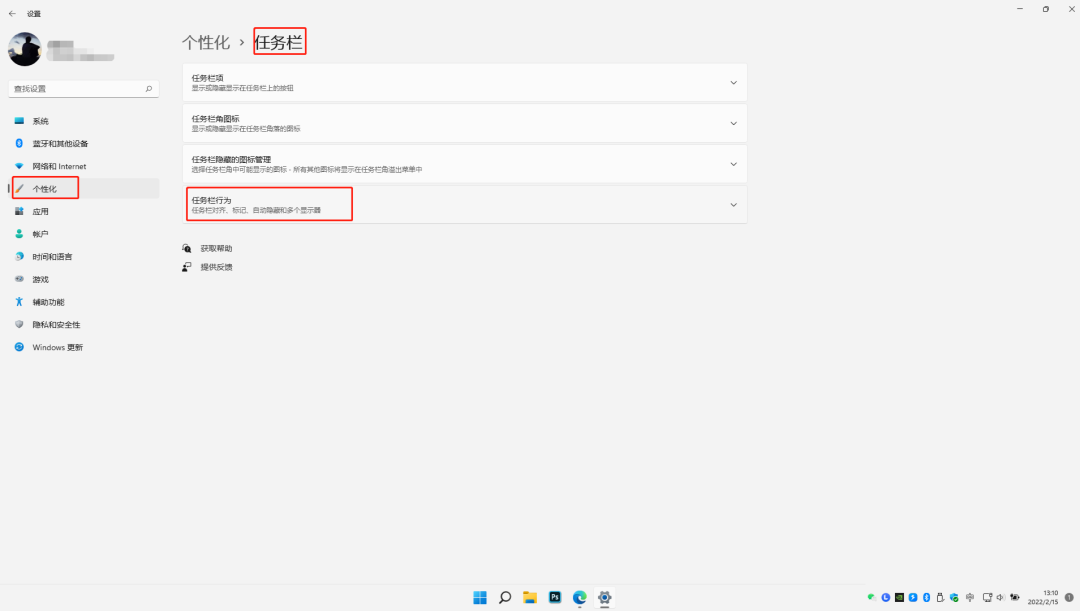Expand the 任务栏项 section

733,83
